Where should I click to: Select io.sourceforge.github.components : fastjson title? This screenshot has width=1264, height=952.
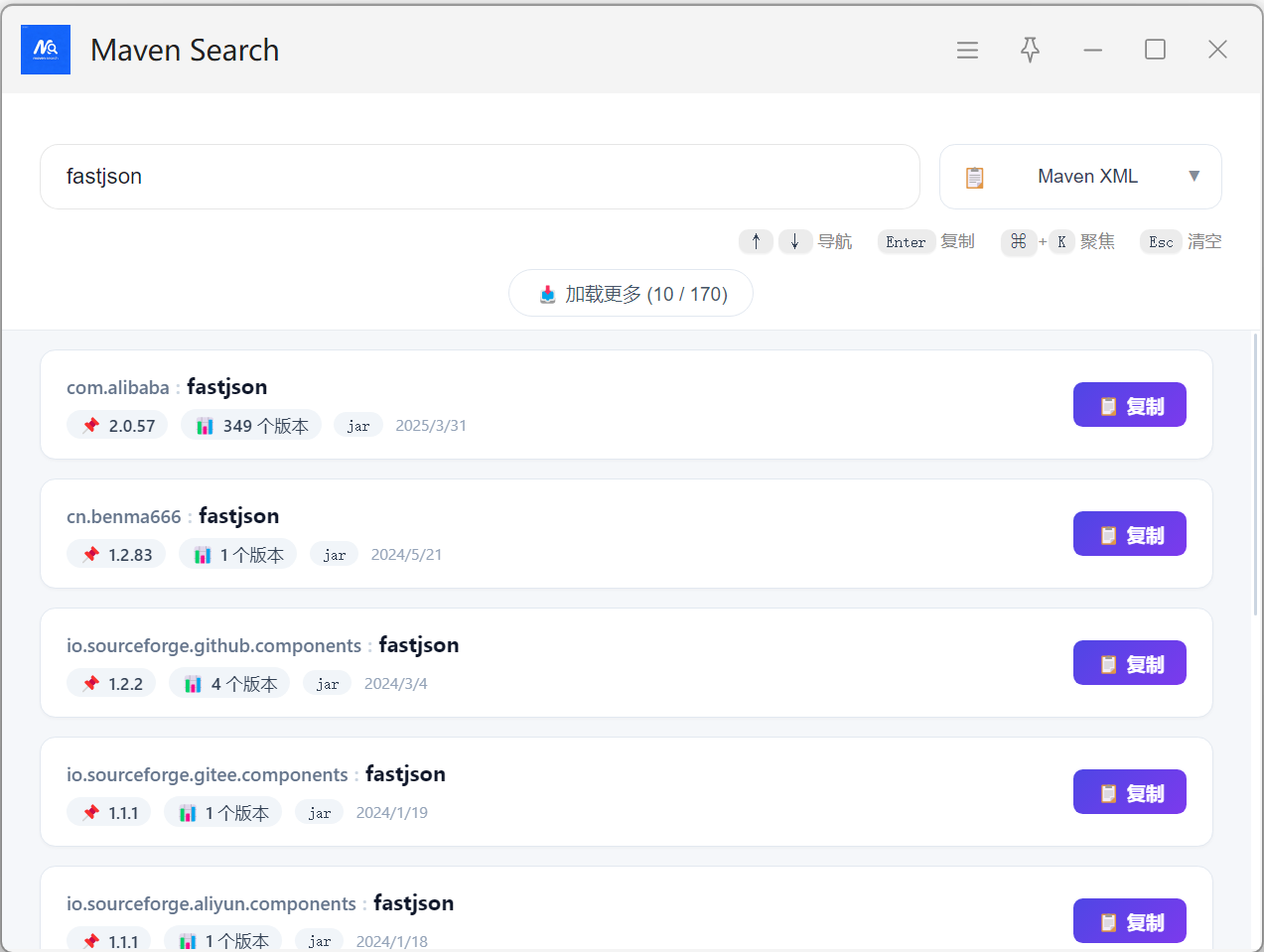point(263,645)
